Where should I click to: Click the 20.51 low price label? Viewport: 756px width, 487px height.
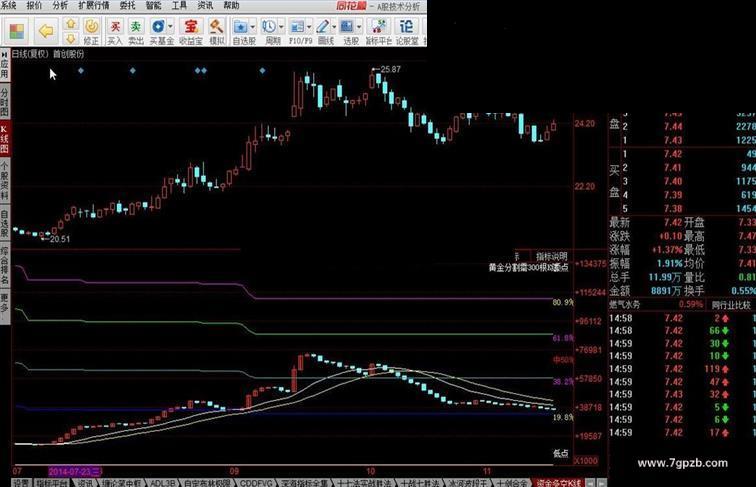(x=60, y=239)
